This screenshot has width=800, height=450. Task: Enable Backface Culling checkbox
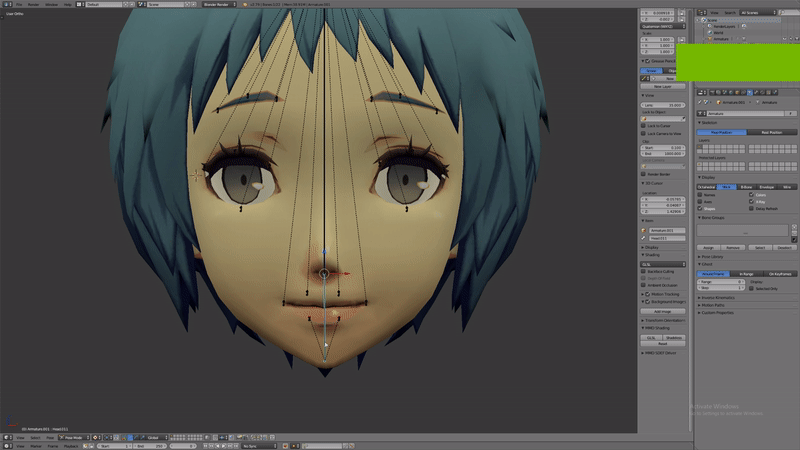coord(643,271)
